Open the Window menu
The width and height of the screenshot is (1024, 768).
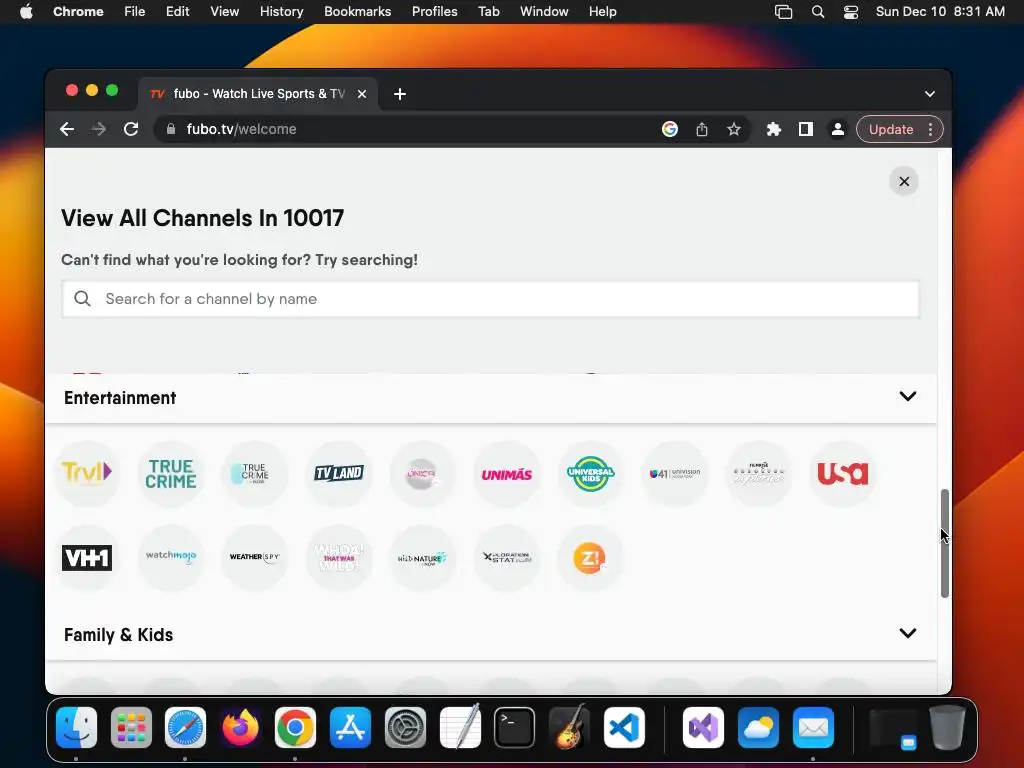(x=544, y=12)
